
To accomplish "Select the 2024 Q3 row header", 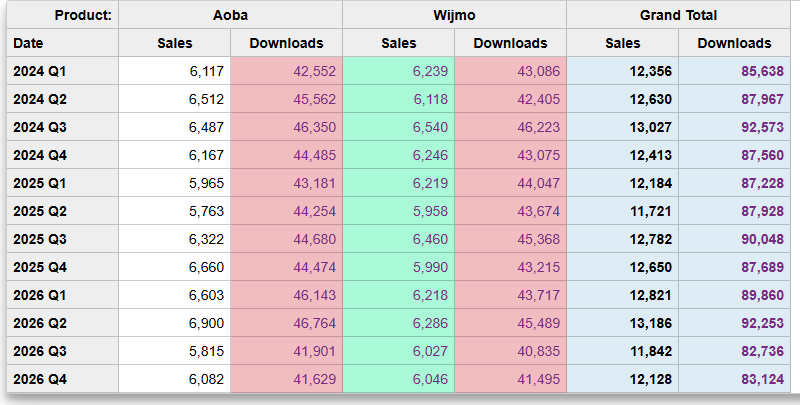I will coord(63,127).
